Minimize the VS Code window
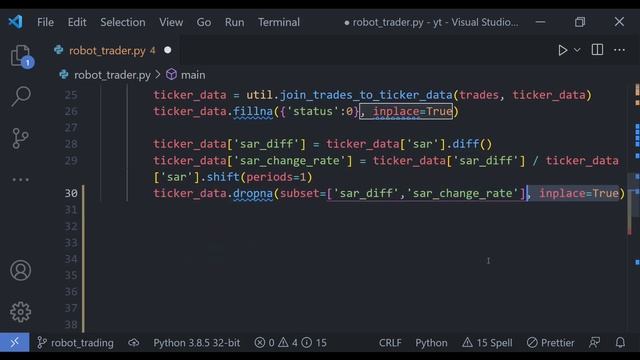 540,22
